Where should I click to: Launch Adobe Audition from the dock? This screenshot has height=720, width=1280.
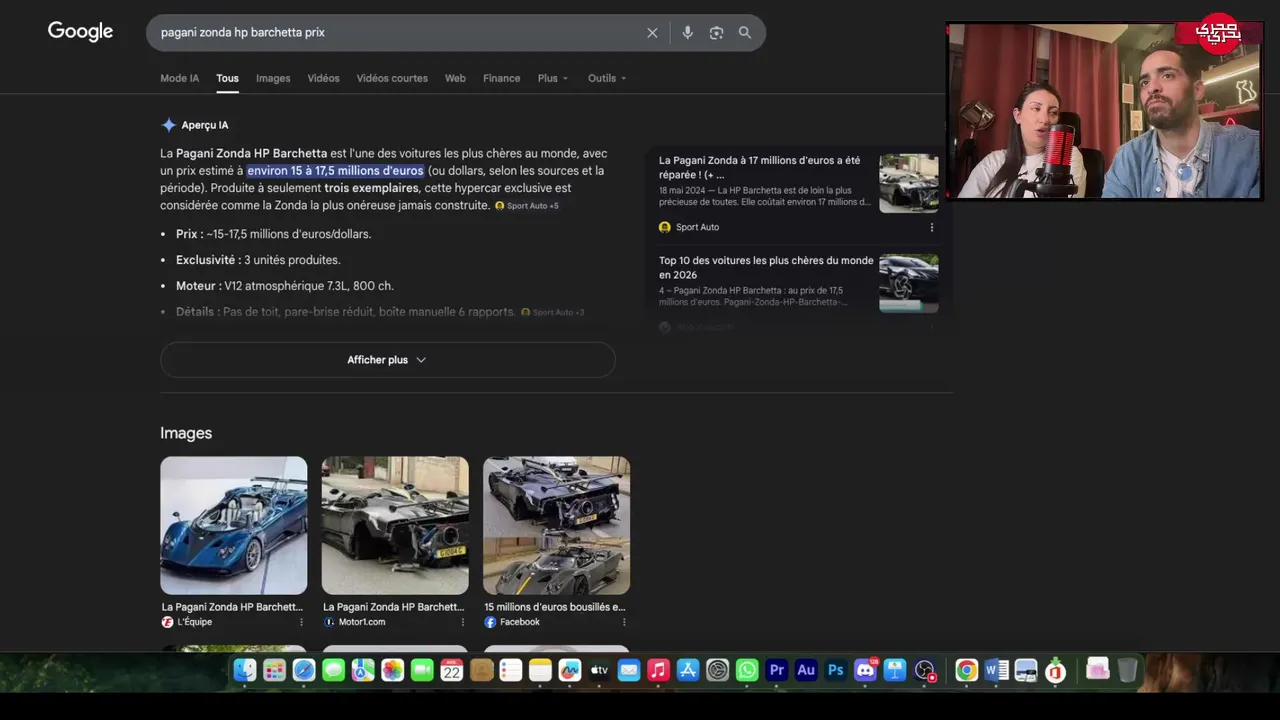click(806, 671)
